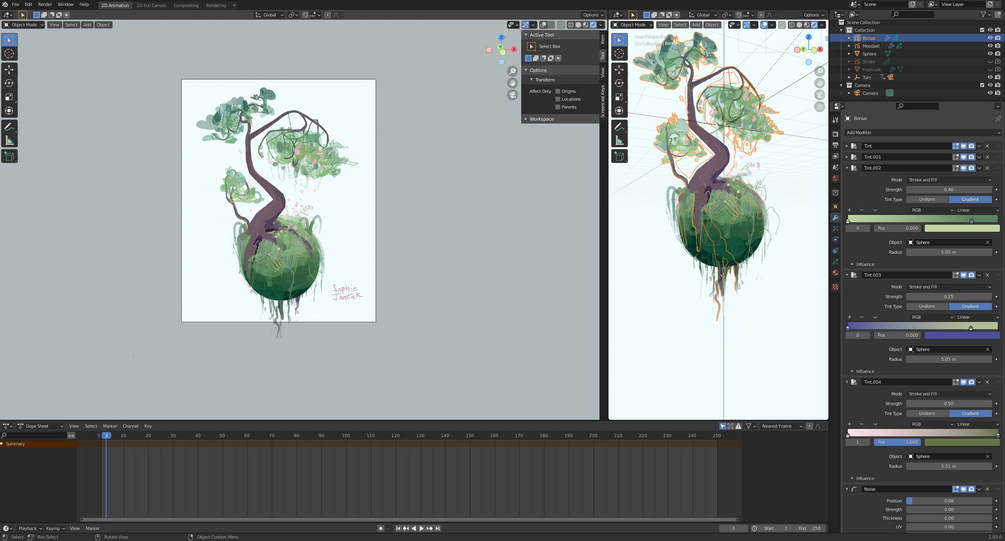
Task: Open the Add menu in left viewport header
Action: (x=87, y=25)
